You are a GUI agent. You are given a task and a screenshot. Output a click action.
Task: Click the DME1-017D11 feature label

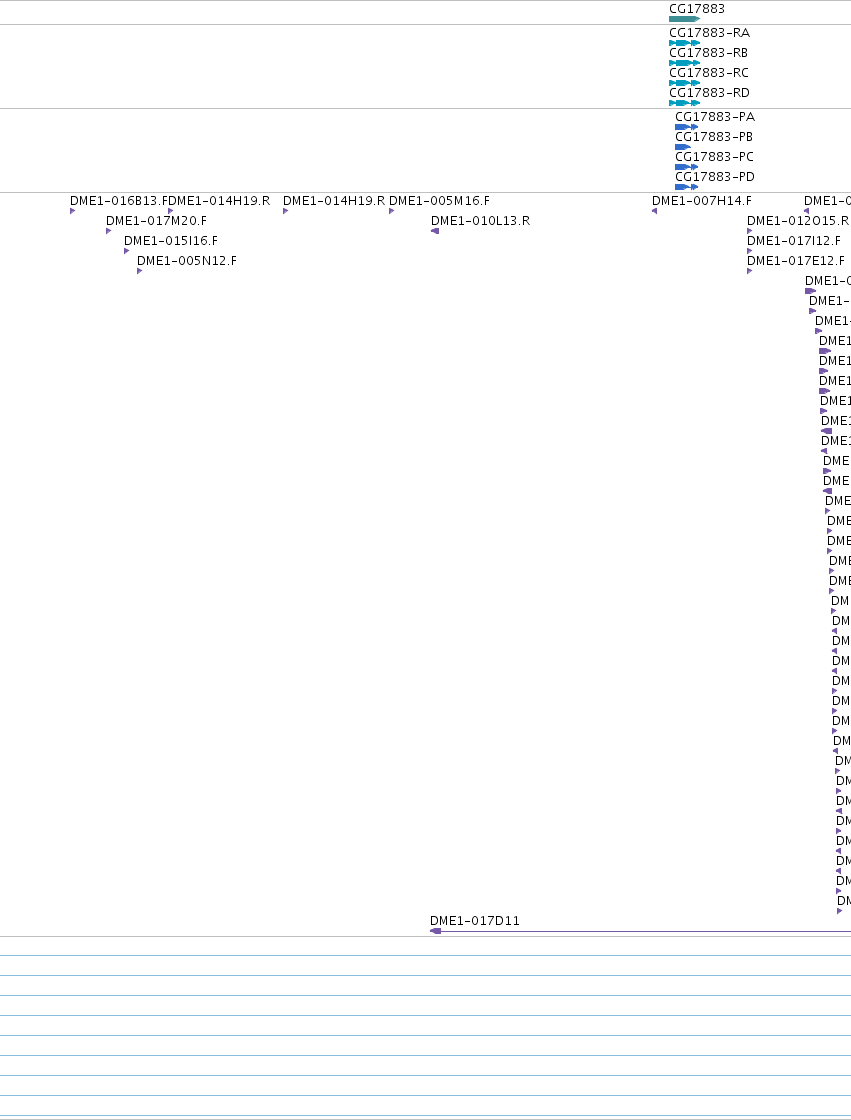475,921
